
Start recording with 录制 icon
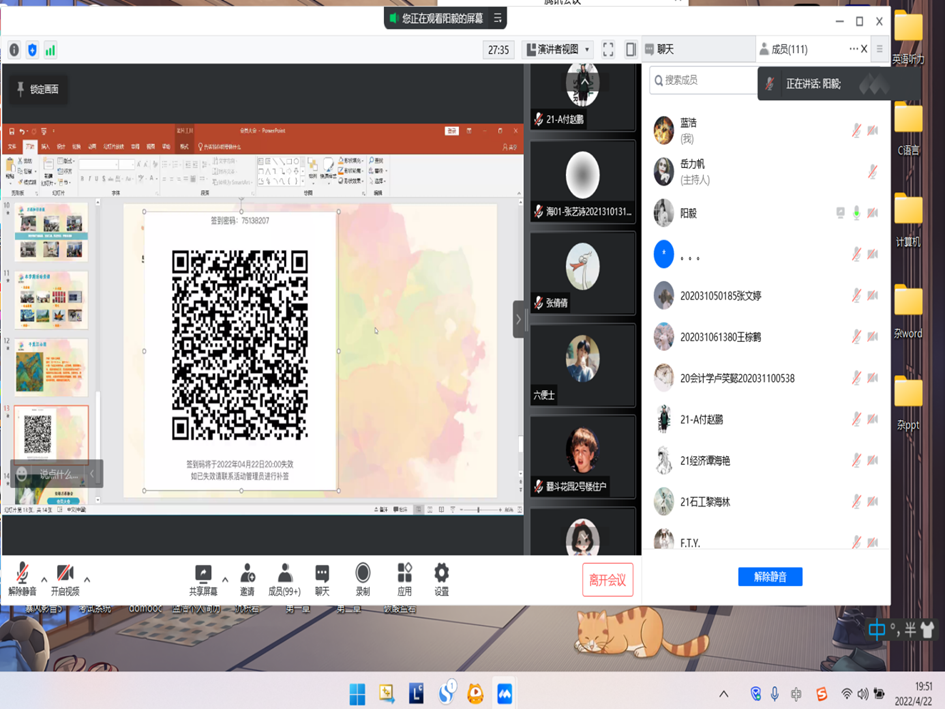pyautogui.click(x=363, y=580)
